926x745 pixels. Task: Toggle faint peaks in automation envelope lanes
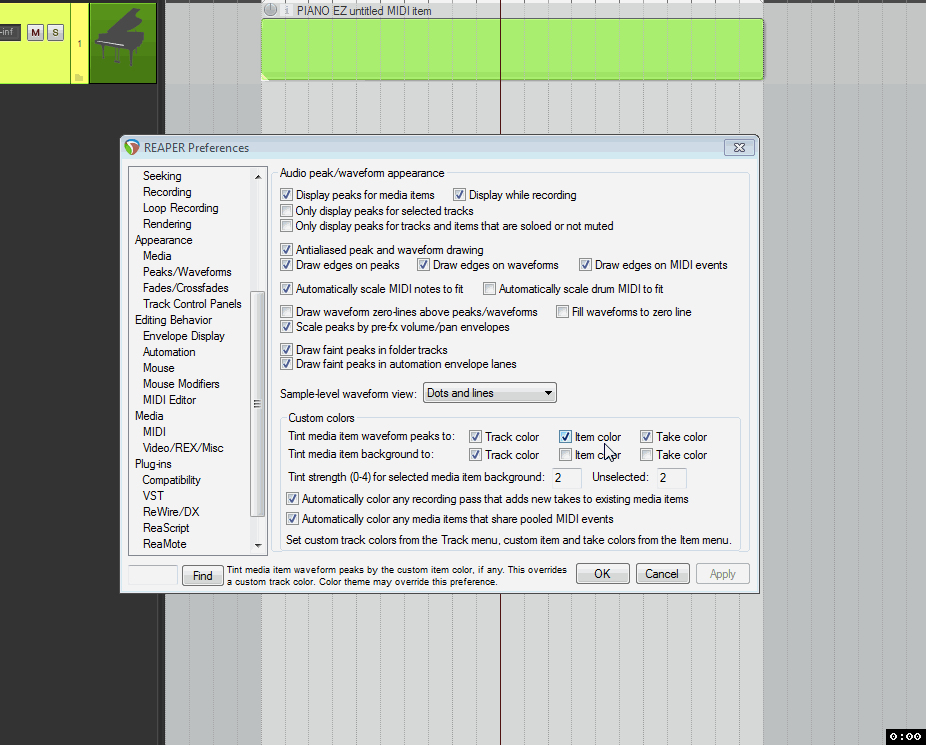coord(286,364)
